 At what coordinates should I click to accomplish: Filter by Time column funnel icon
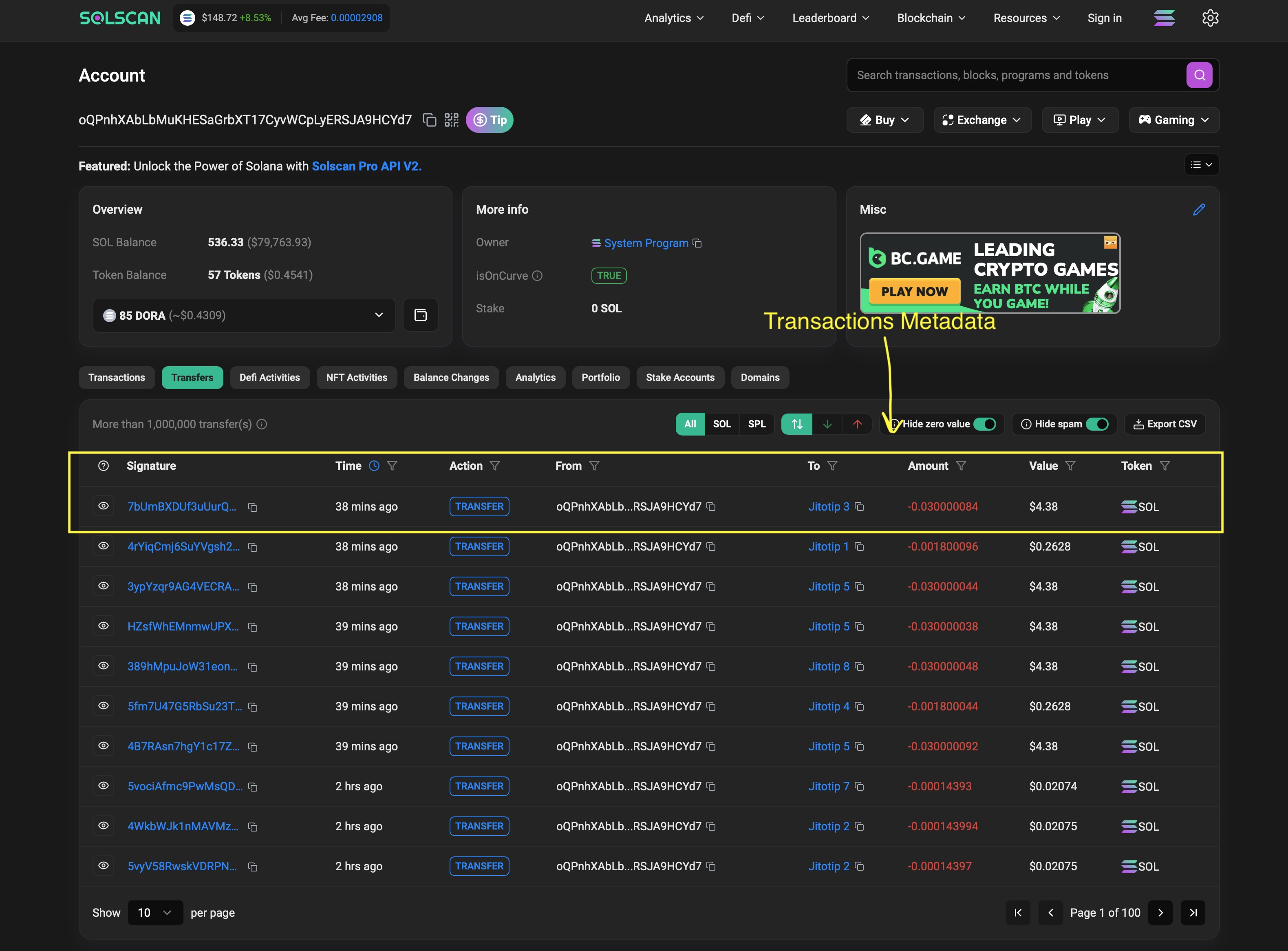click(393, 466)
